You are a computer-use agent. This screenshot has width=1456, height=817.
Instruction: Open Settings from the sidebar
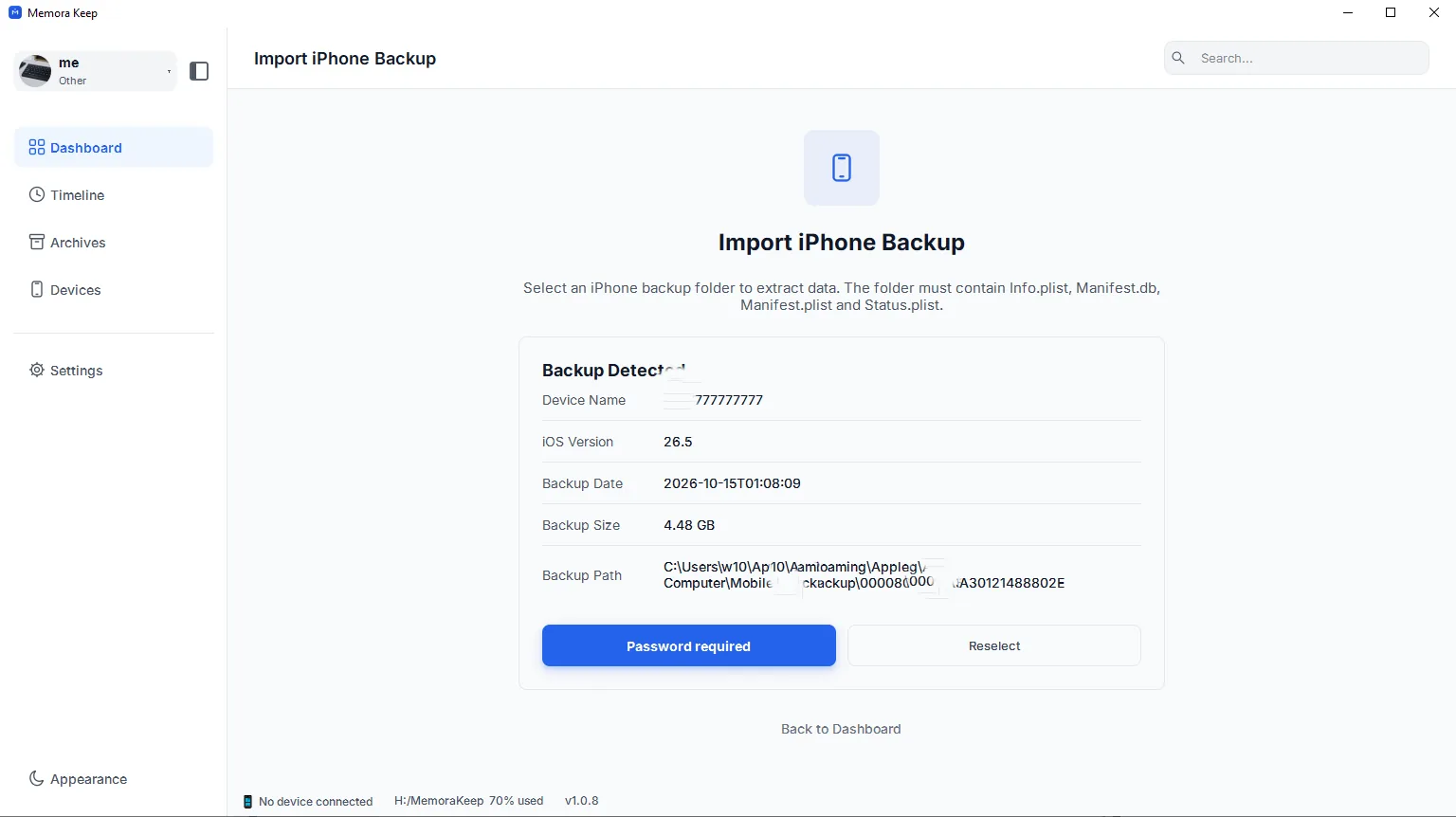coord(114,370)
